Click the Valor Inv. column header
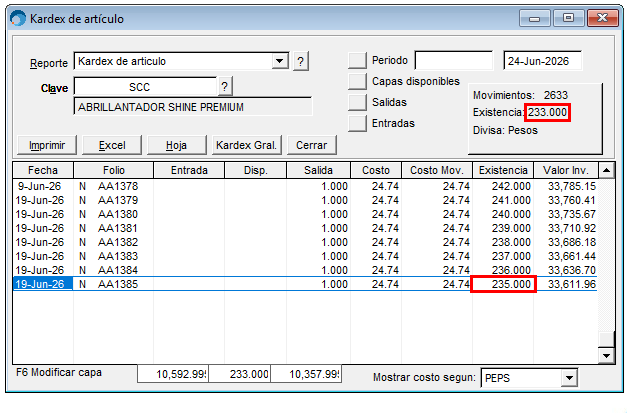627x413 pixels. click(x=566, y=170)
